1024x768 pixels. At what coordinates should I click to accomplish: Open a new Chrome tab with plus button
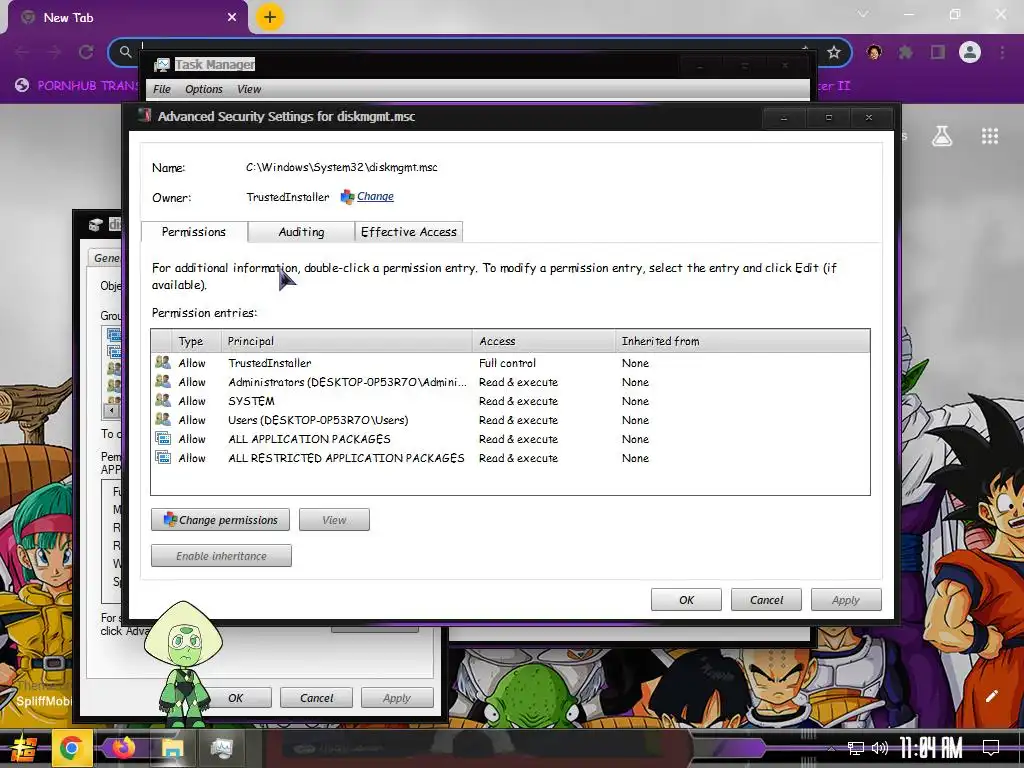(270, 17)
